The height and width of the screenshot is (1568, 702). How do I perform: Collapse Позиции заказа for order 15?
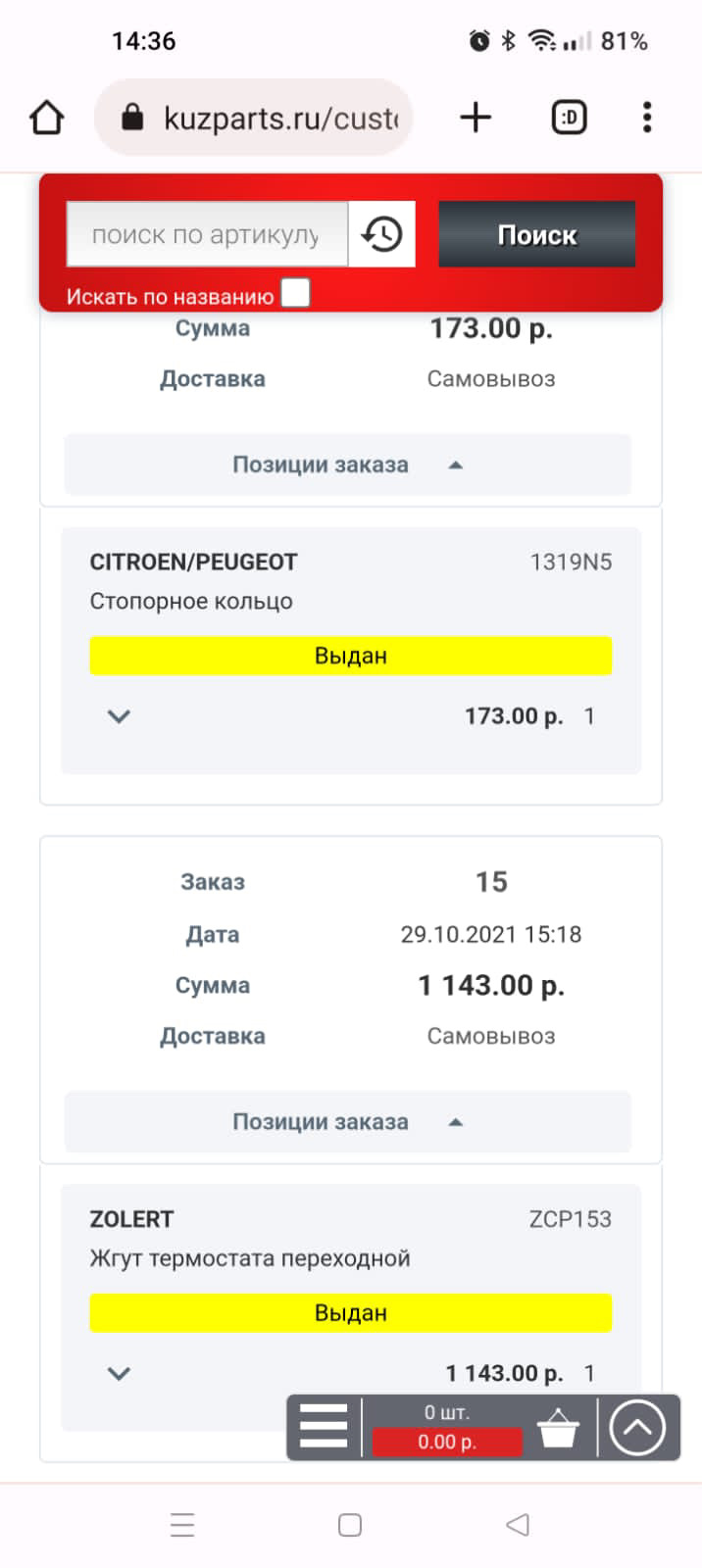(349, 1122)
